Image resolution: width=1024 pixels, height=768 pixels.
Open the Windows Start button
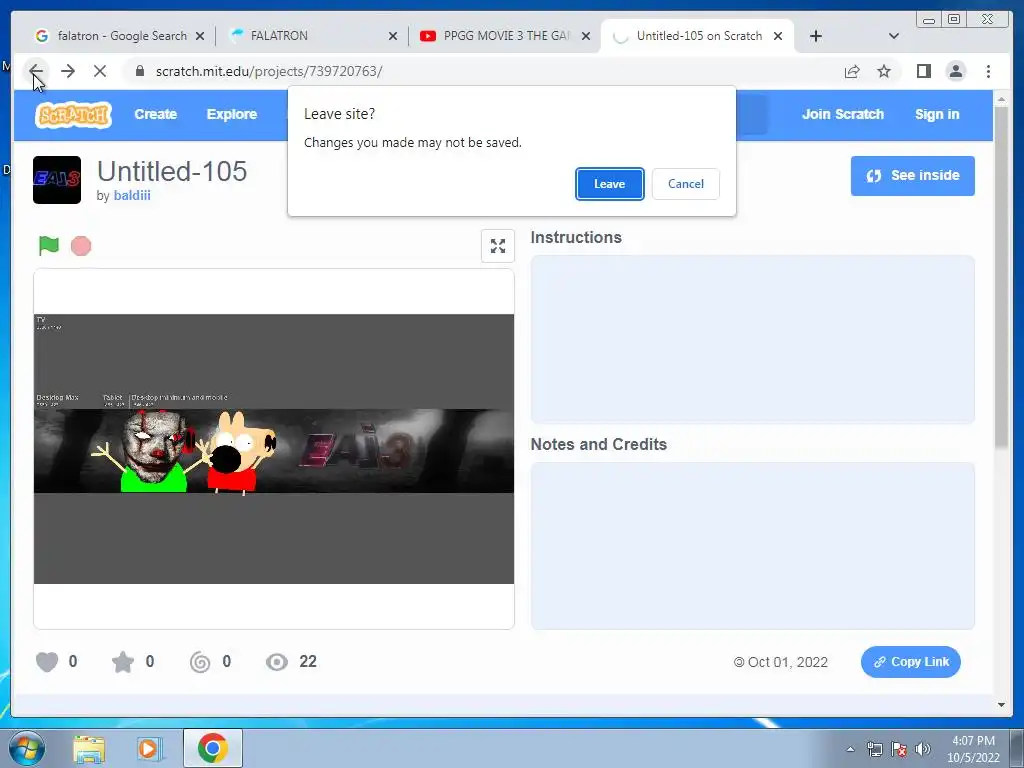pyautogui.click(x=27, y=748)
